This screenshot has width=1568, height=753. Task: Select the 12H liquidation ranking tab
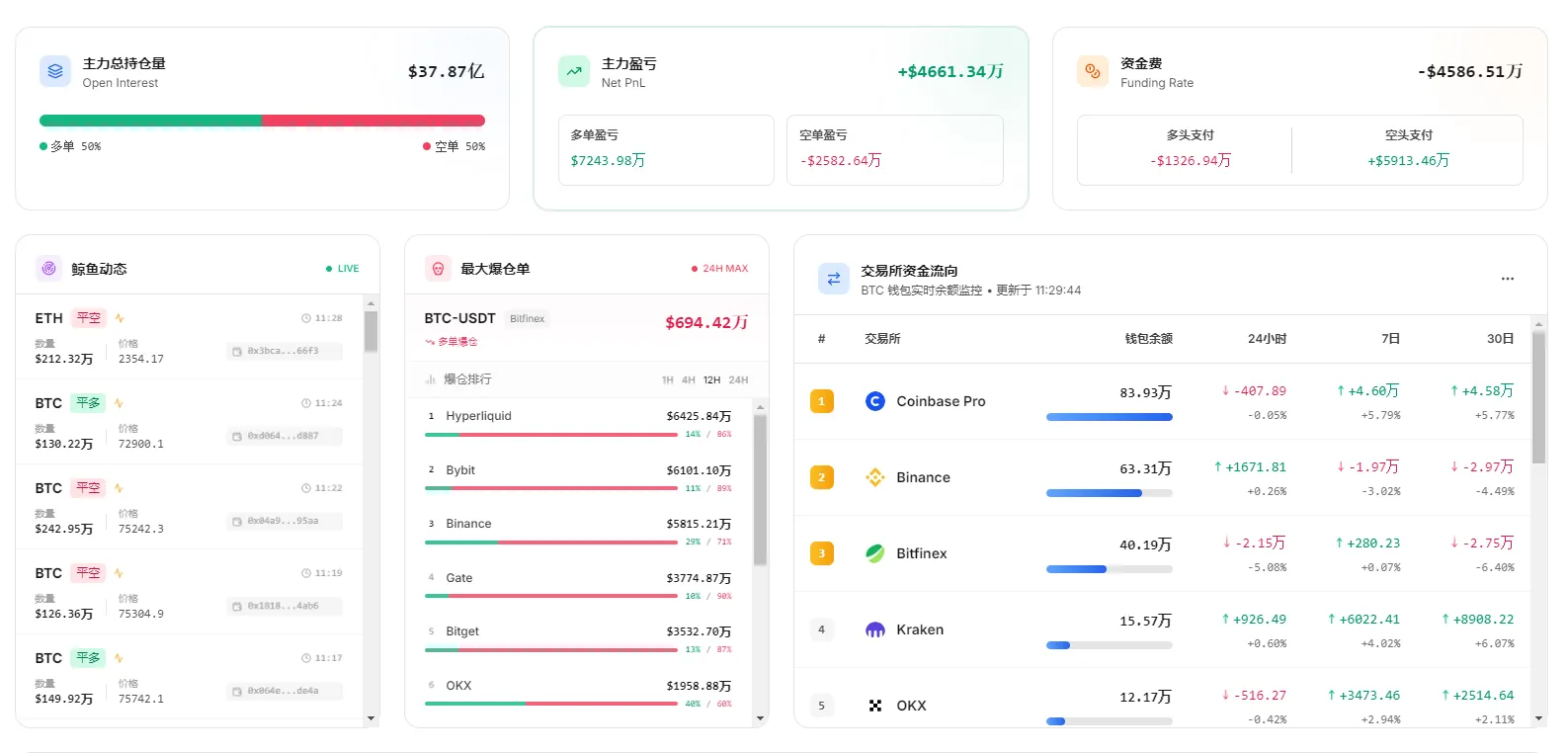coord(711,379)
